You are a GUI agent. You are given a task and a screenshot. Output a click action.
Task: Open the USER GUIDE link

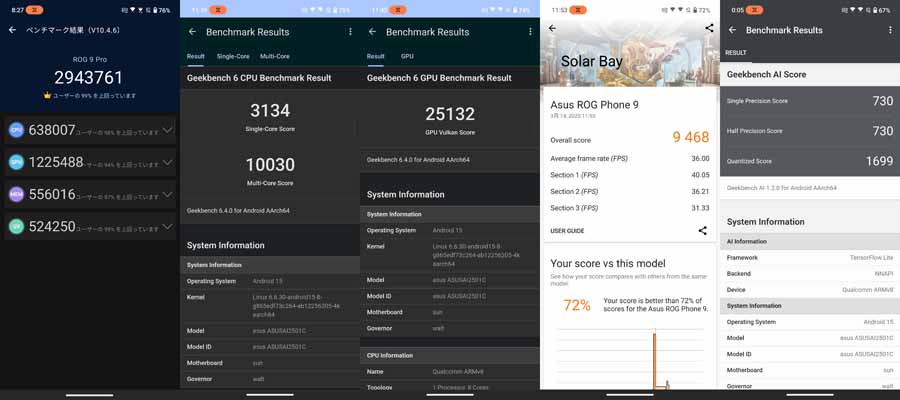[567, 231]
